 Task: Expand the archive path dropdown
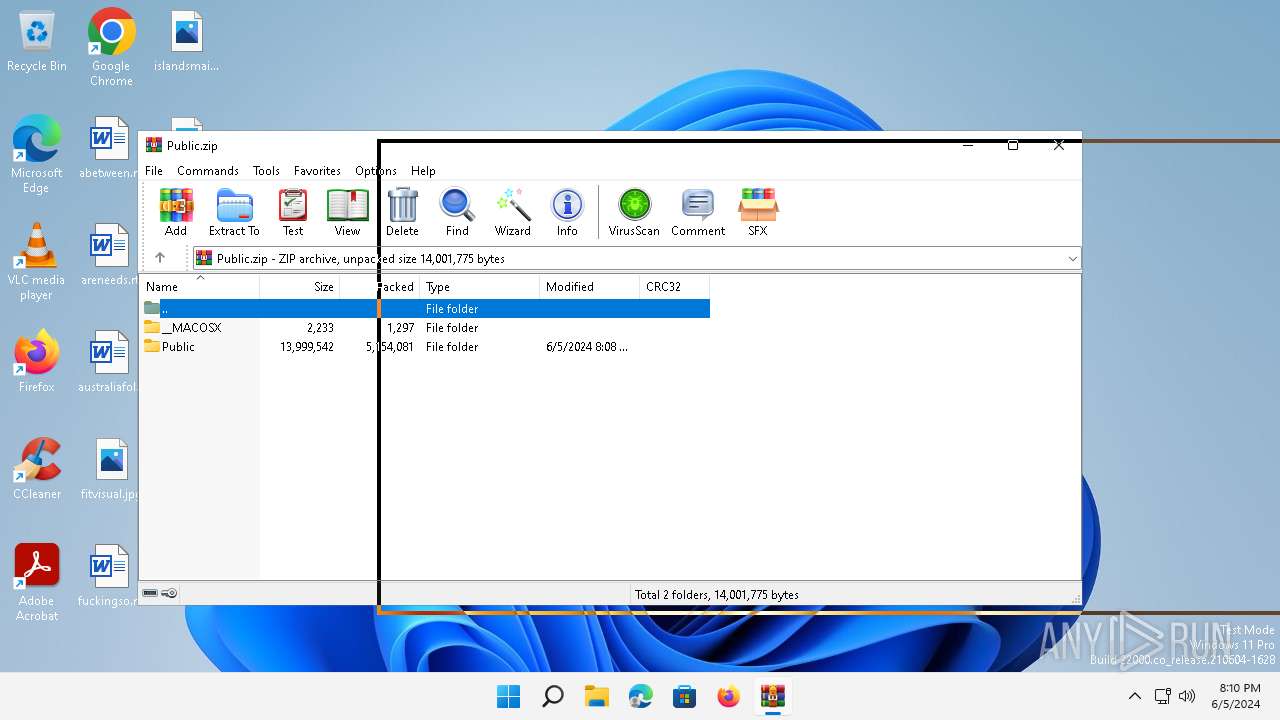1072,258
